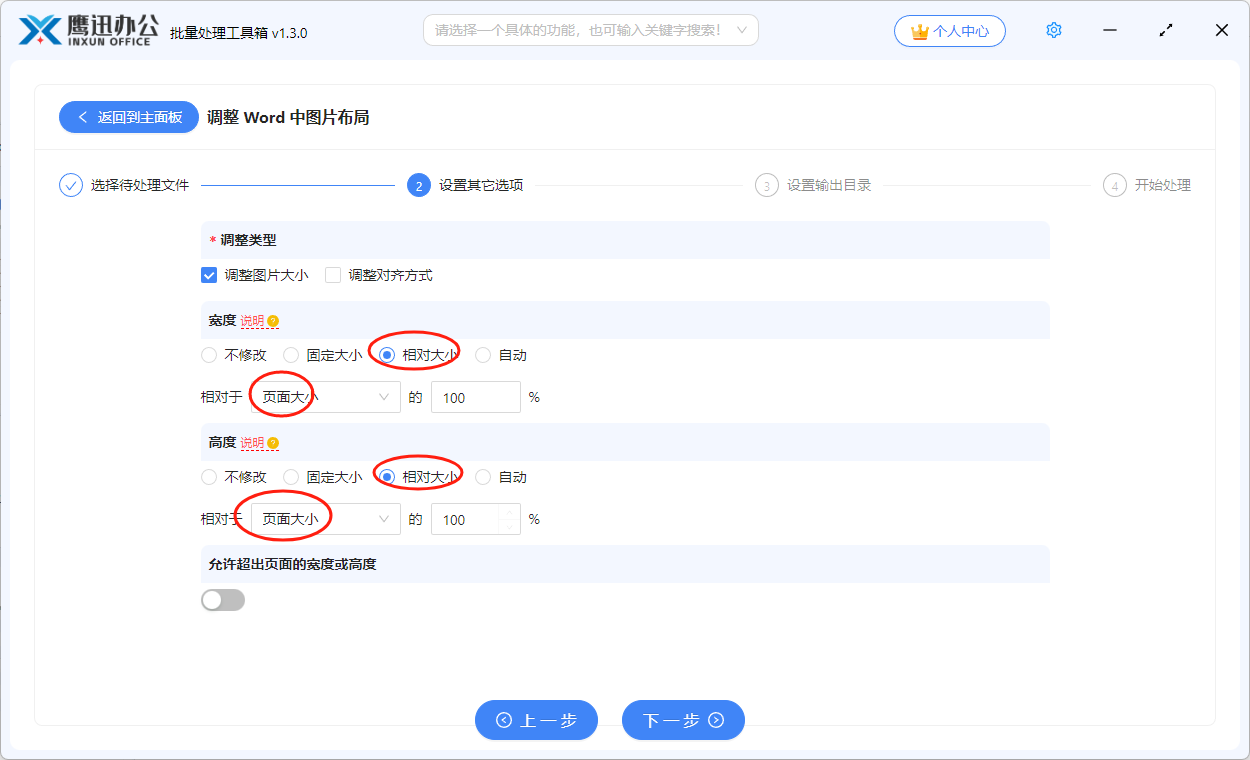The width and height of the screenshot is (1250, 760).
Task: Click 上一步 button
Action: tap(536, 720)
